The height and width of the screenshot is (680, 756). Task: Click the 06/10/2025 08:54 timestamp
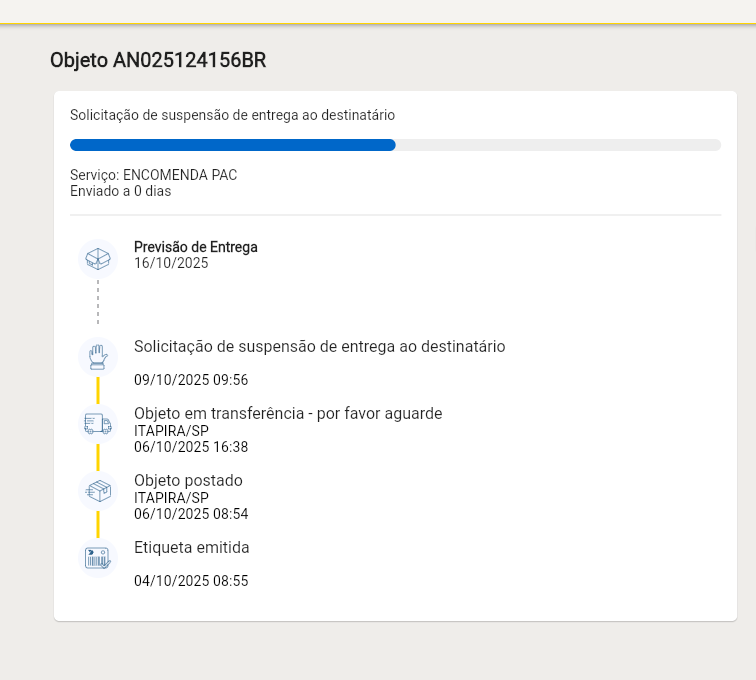click(191, 514)
